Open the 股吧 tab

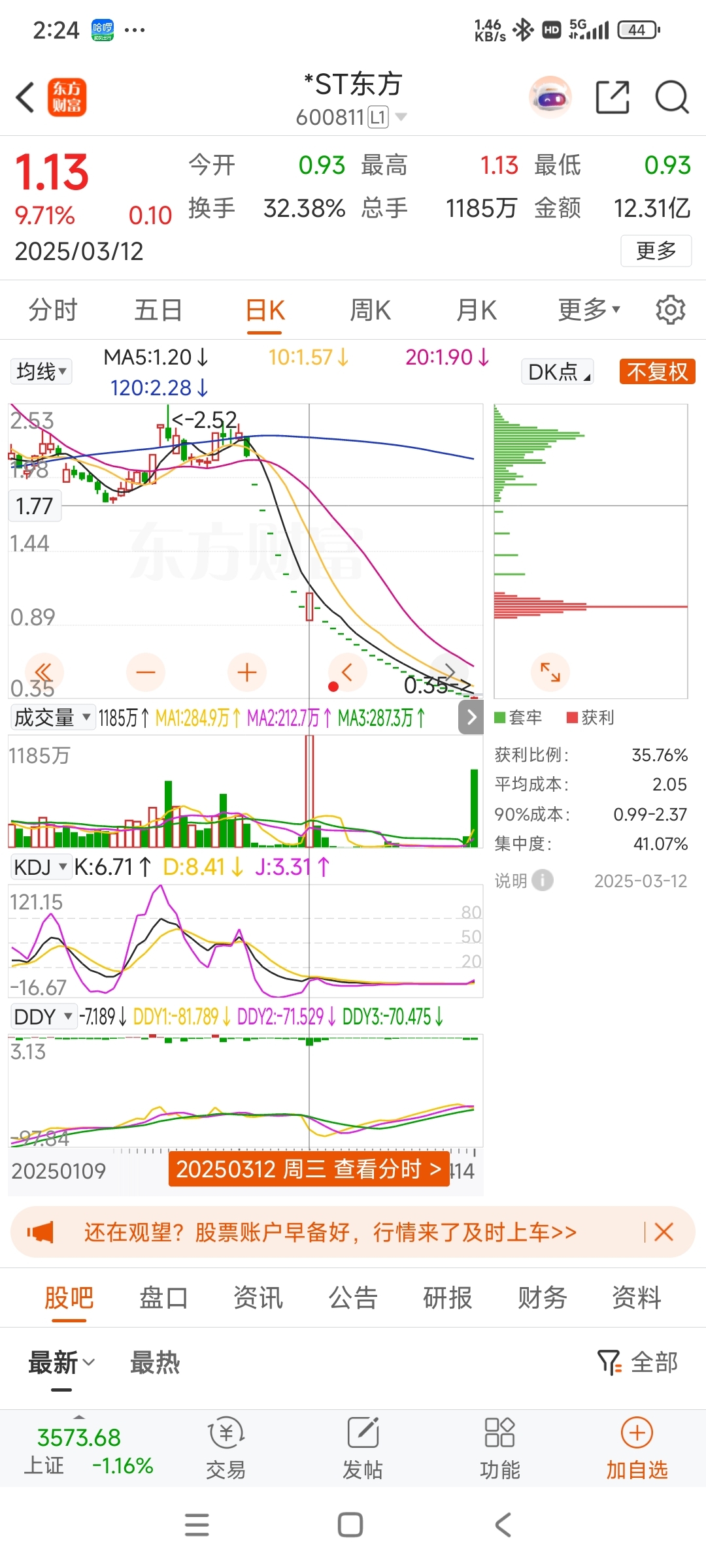pyautogui.click(x=69, y=1298)
